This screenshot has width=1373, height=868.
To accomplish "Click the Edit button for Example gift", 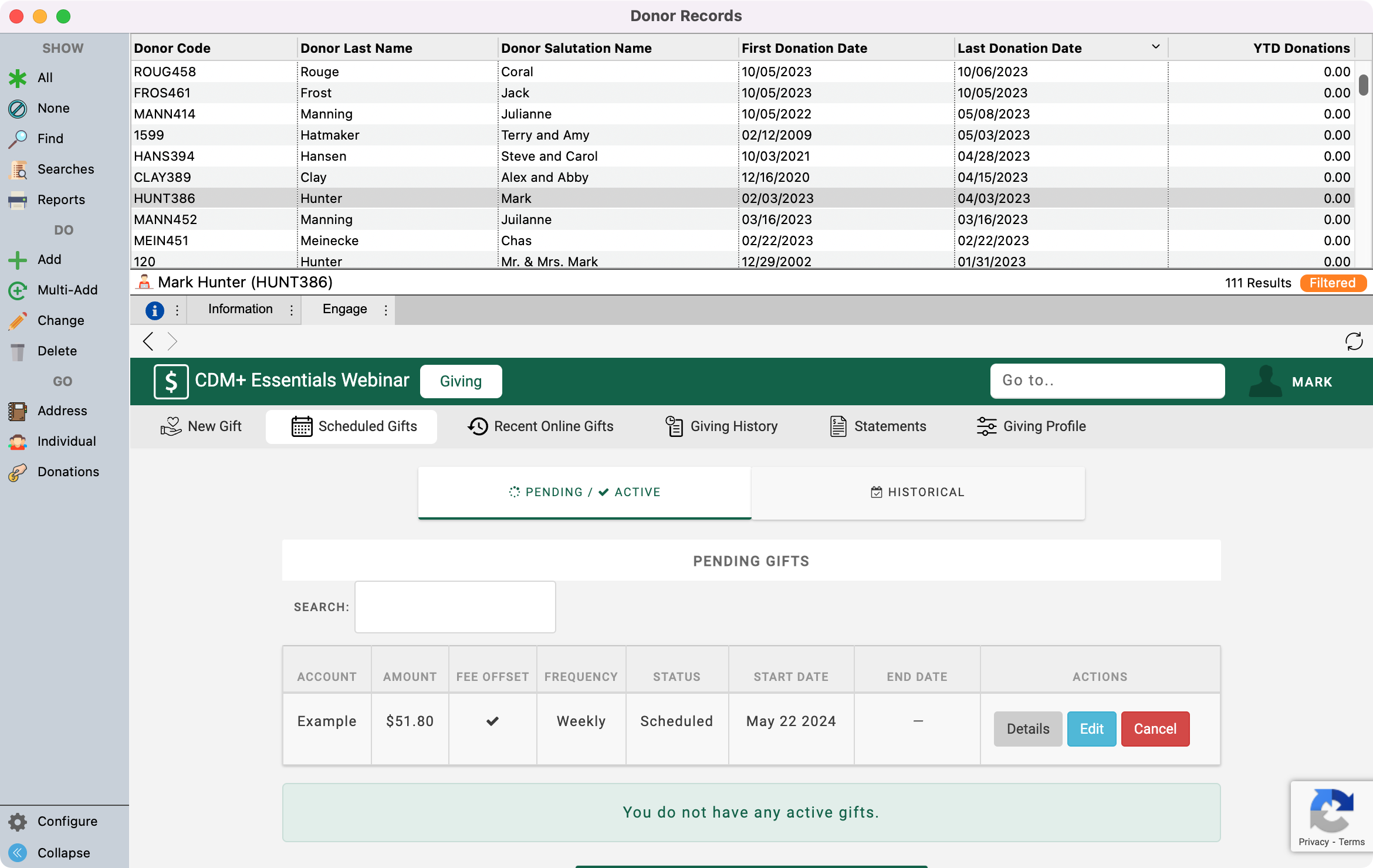I will [1091, 729].
